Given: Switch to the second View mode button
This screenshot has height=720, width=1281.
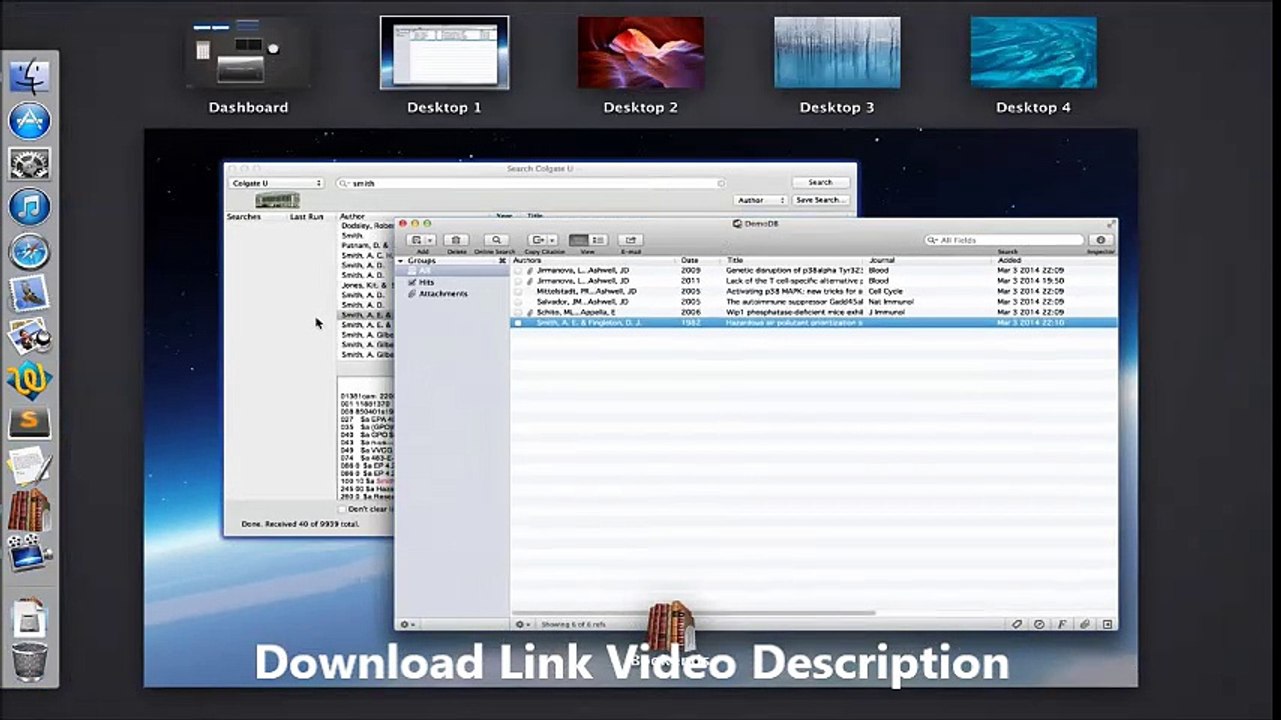Looking at the screenshot, I should 598,240.
